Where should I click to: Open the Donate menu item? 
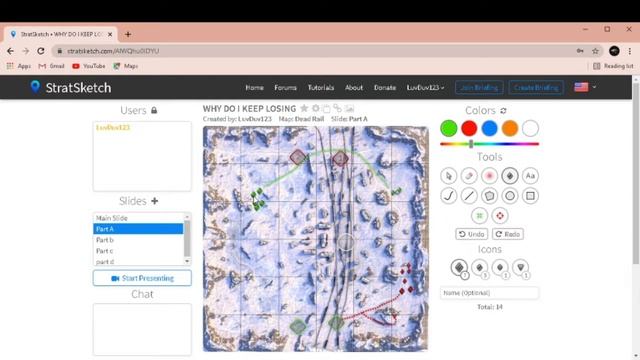(385, 87)
